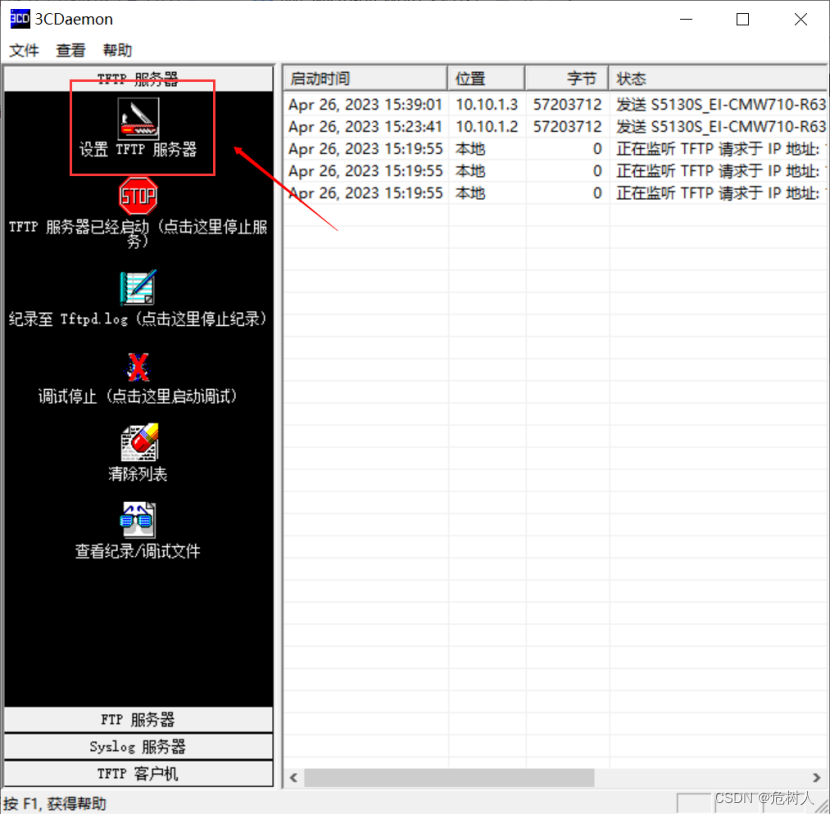Viewport: 830px width, 815px height.
Task: Click the horizontal scrollbar thumb in log list
Action: coord(449,778)
